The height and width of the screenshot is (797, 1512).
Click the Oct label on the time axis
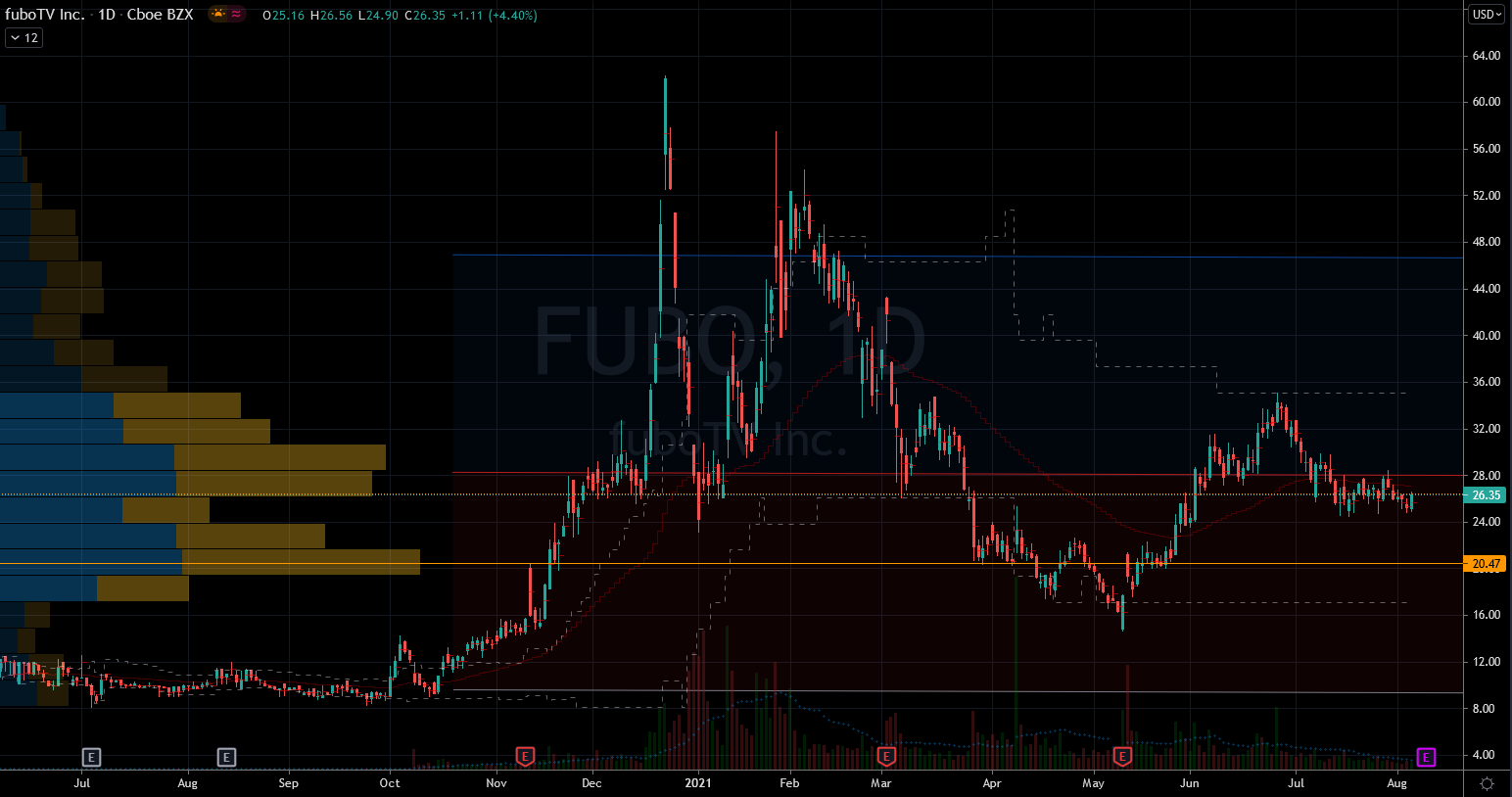(x=390, y=783)
